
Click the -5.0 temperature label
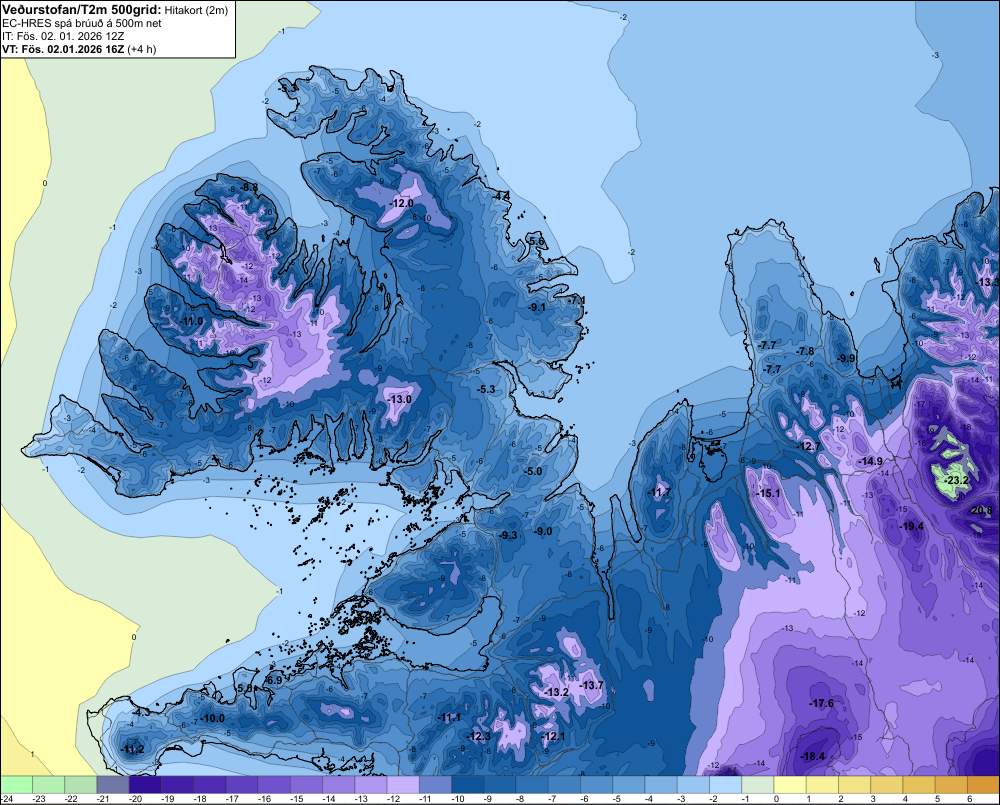click(533, 471)
